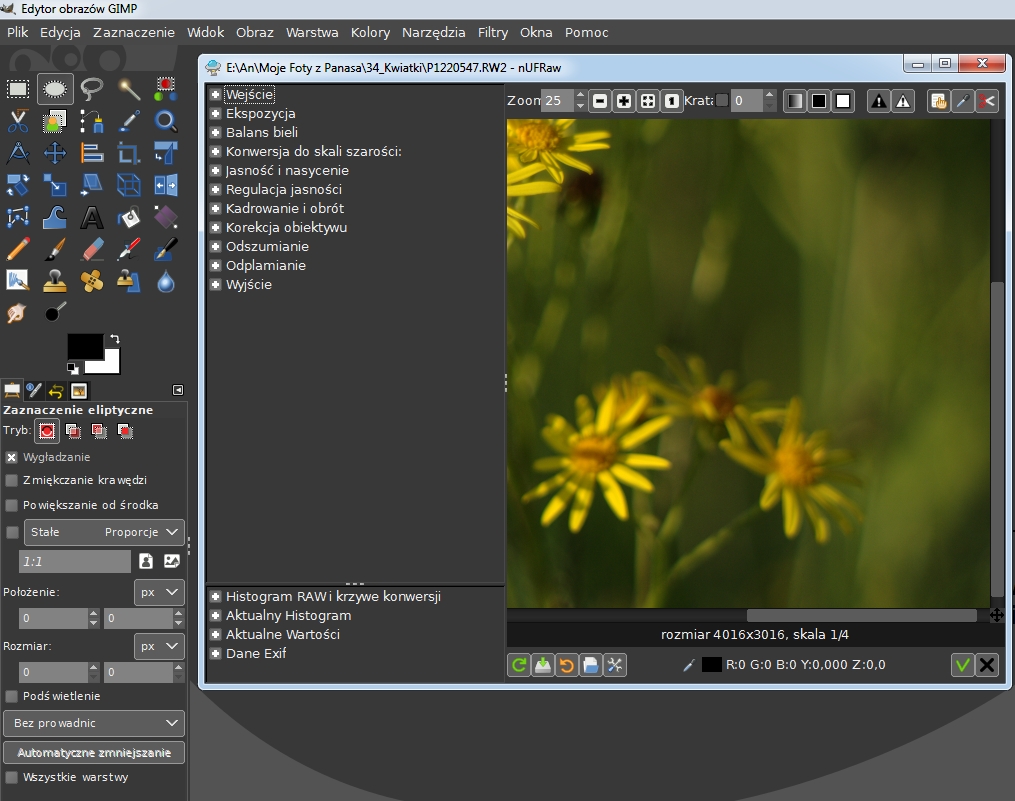Open the Bez prowadnic dropdown
This screenshot has width=1015, height=801.
(x=94, y=723)
